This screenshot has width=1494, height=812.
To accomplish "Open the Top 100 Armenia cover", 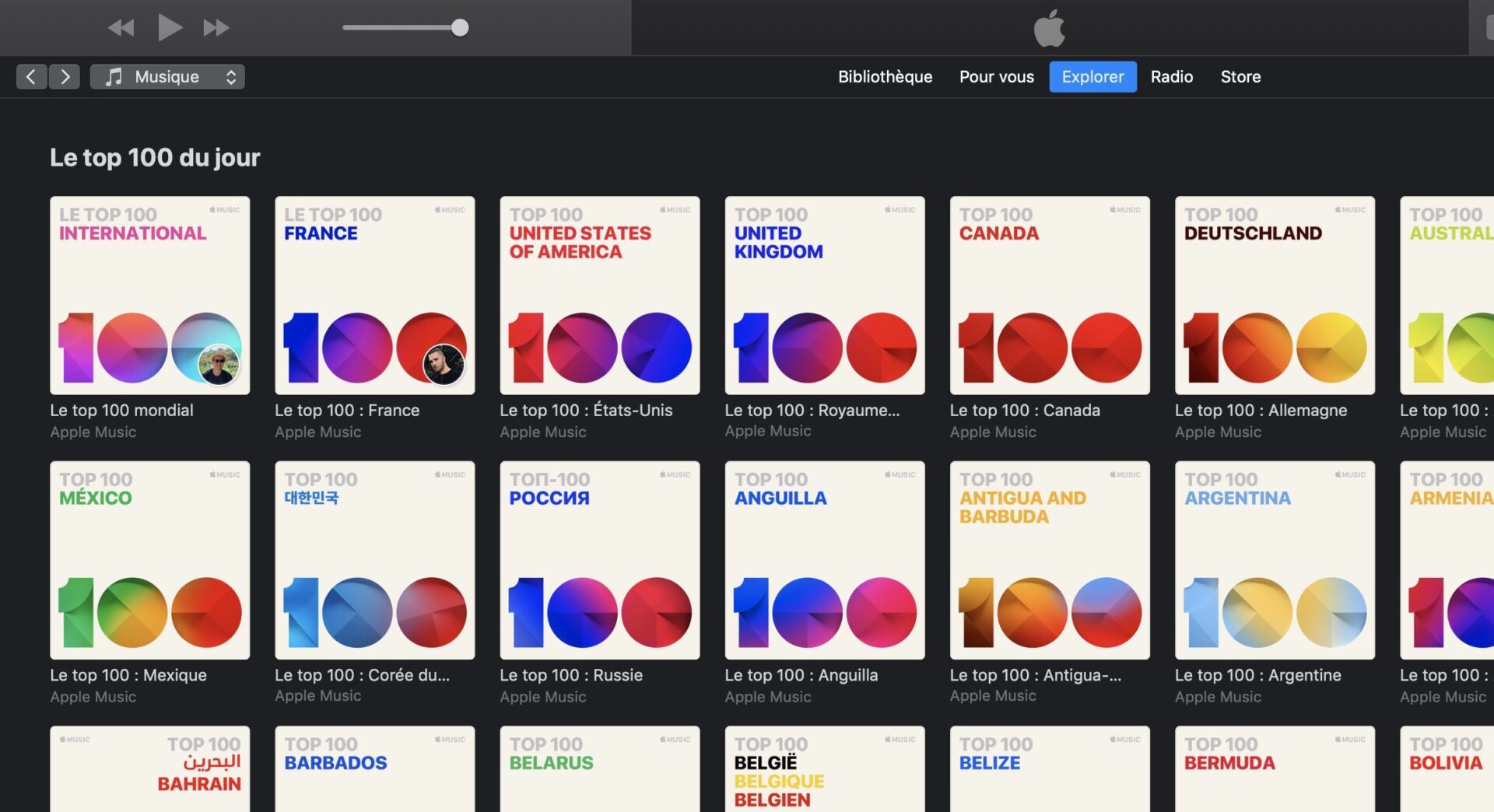I will click(x=1447, y=560).
